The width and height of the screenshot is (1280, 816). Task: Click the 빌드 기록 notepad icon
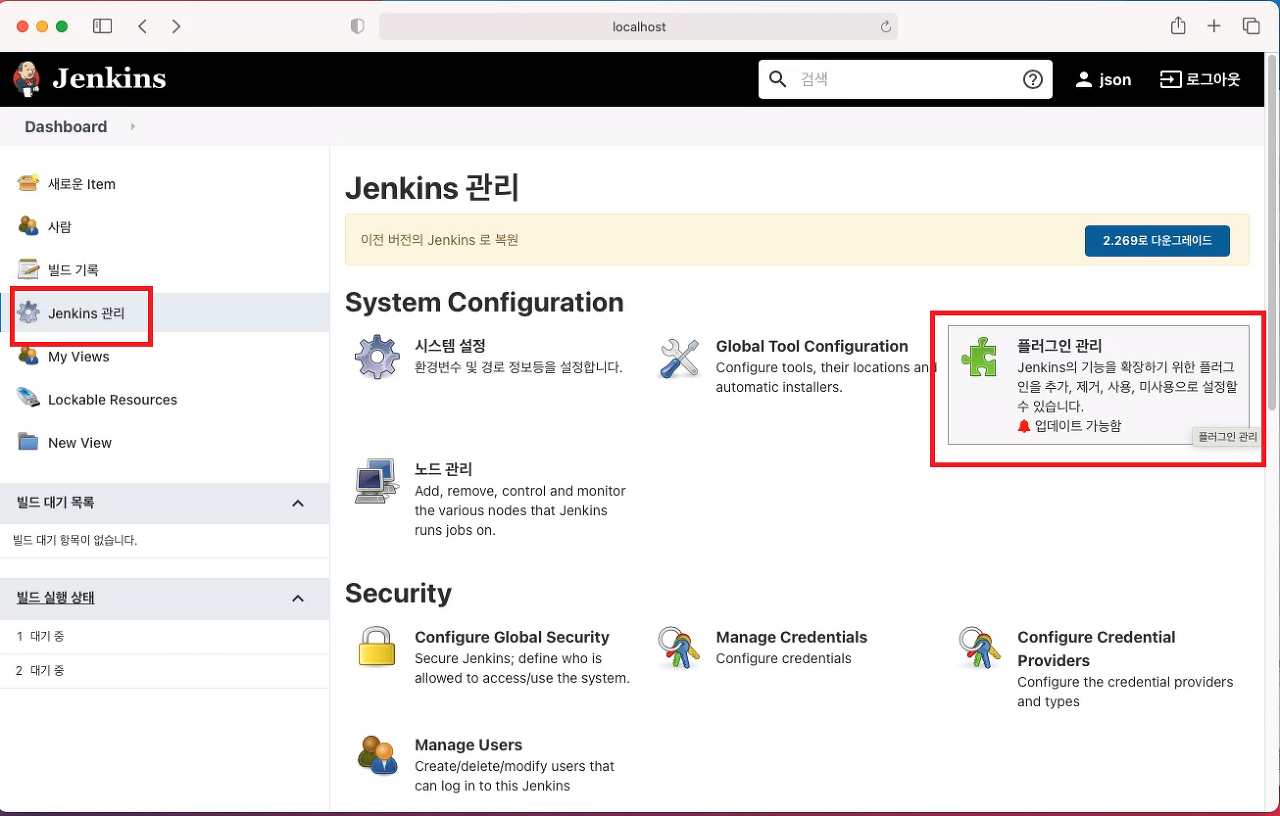(x=28, y=269)
